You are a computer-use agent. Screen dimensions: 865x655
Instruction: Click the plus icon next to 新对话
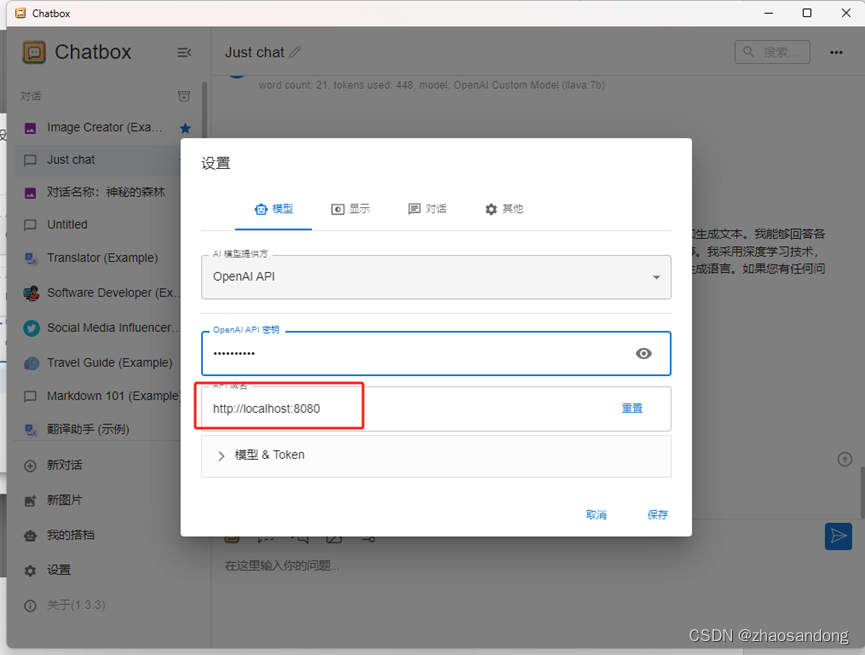pyautogui.click(x=30, y=466)
